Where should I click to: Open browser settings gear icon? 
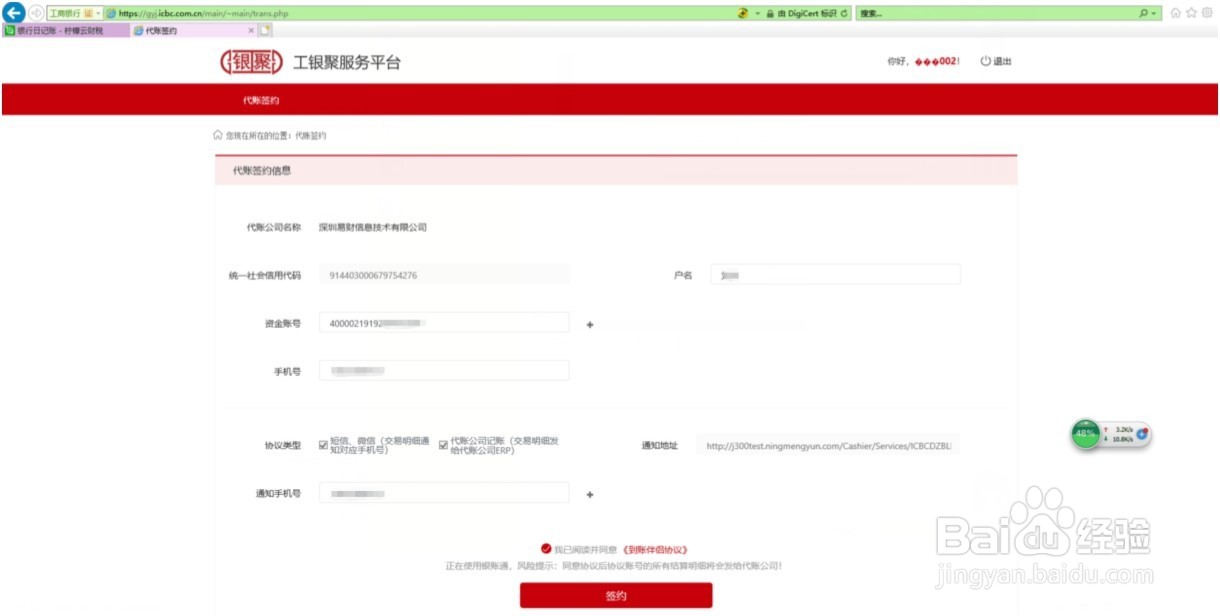click(x=1206, y=13)
